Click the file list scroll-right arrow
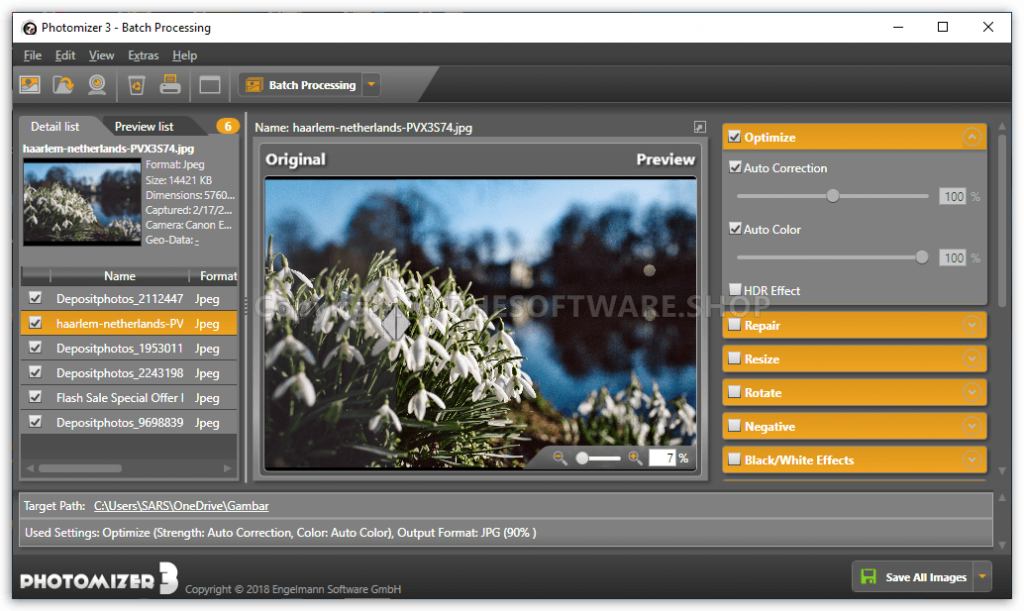This screenshot has width=1024, height=611. (227, 468)
